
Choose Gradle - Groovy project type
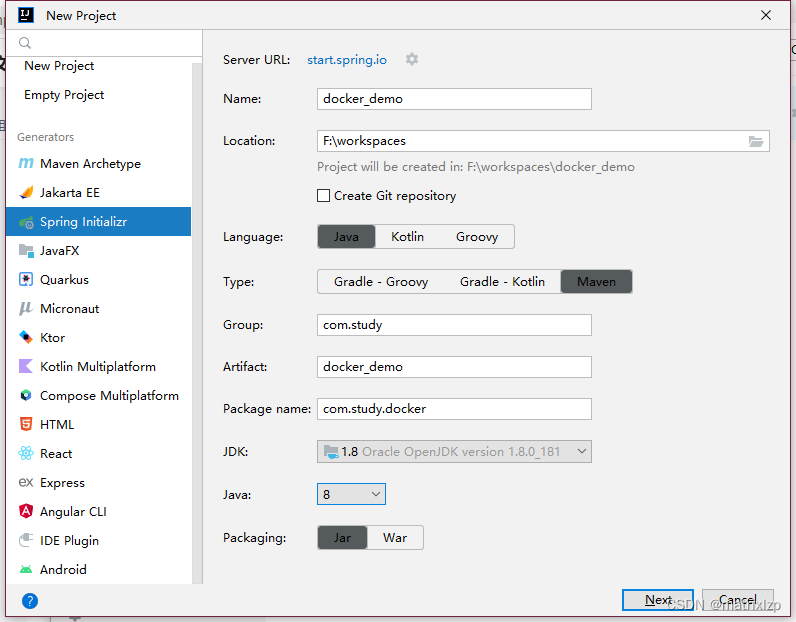(381, 282)
